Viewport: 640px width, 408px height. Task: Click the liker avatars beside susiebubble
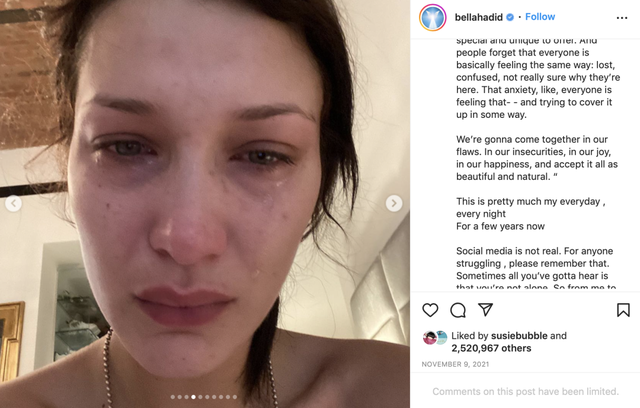tap(435, 338)
